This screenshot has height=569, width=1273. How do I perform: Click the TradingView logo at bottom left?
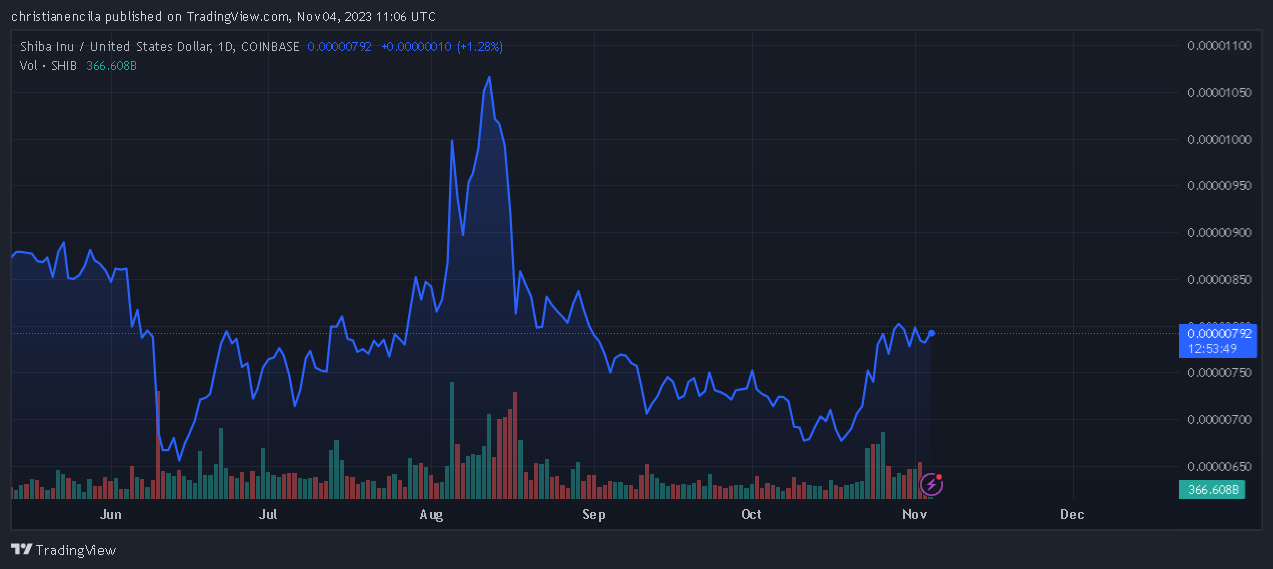click(x=63, y=550)
